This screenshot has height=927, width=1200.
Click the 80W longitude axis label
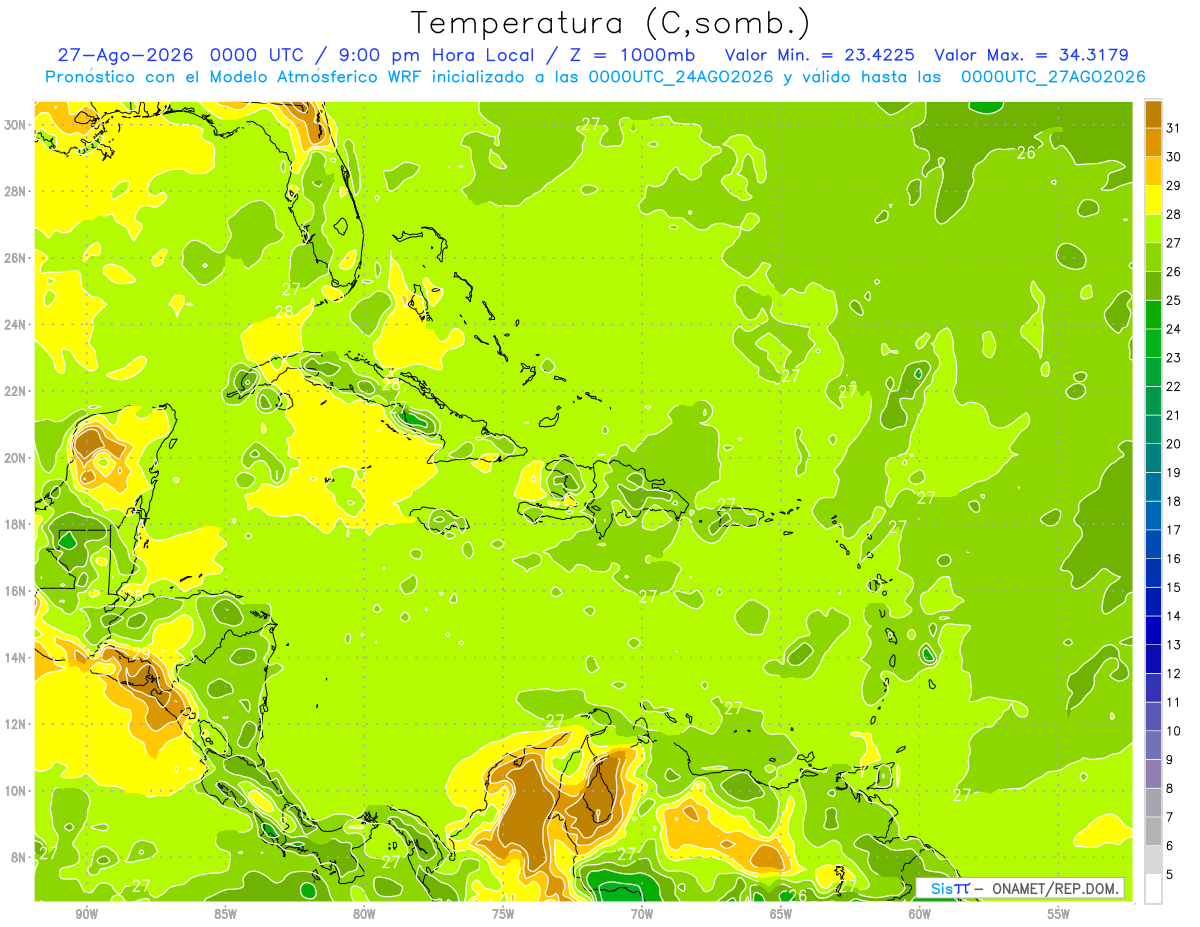tap(364, 914)
